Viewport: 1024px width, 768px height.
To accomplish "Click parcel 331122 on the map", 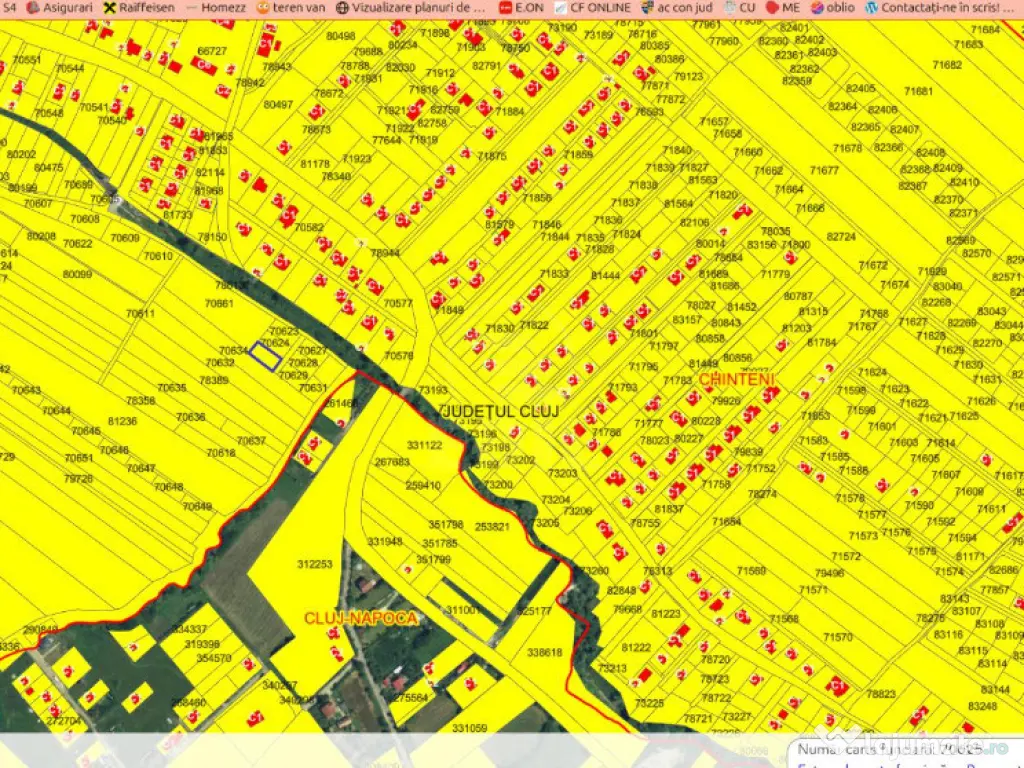I will pyautogui.click(x=424, y=445).
